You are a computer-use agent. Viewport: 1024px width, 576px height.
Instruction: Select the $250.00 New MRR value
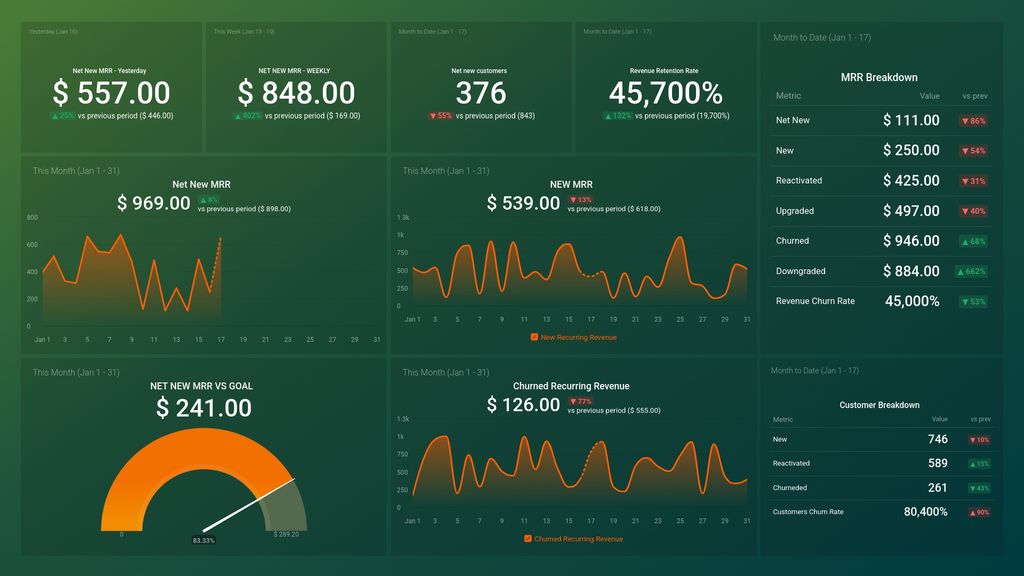(x=911, y=150)
